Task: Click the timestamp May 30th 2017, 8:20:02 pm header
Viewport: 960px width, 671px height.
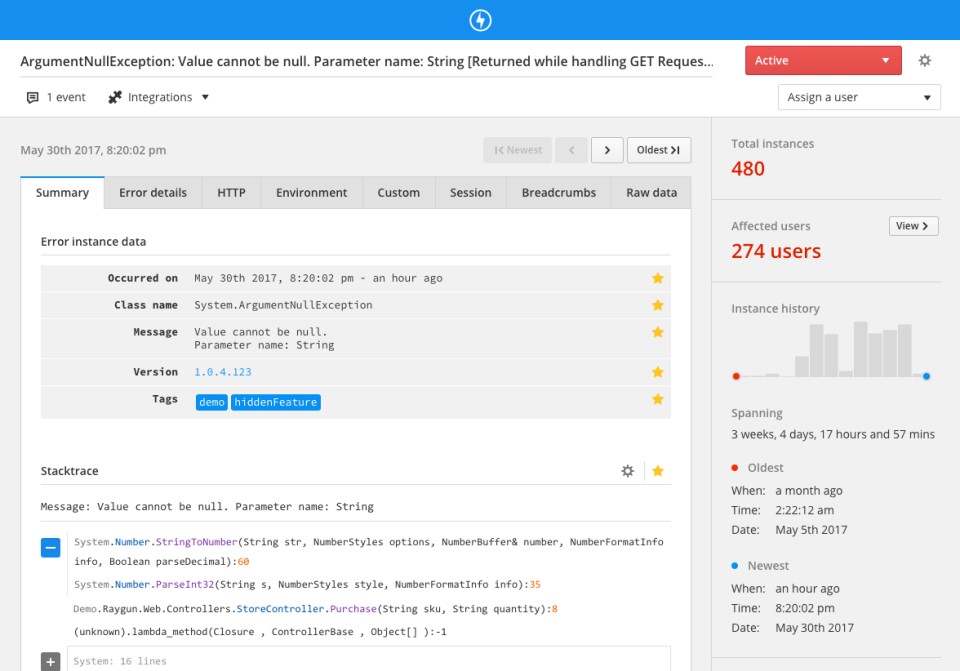Action: pos(93,150)
